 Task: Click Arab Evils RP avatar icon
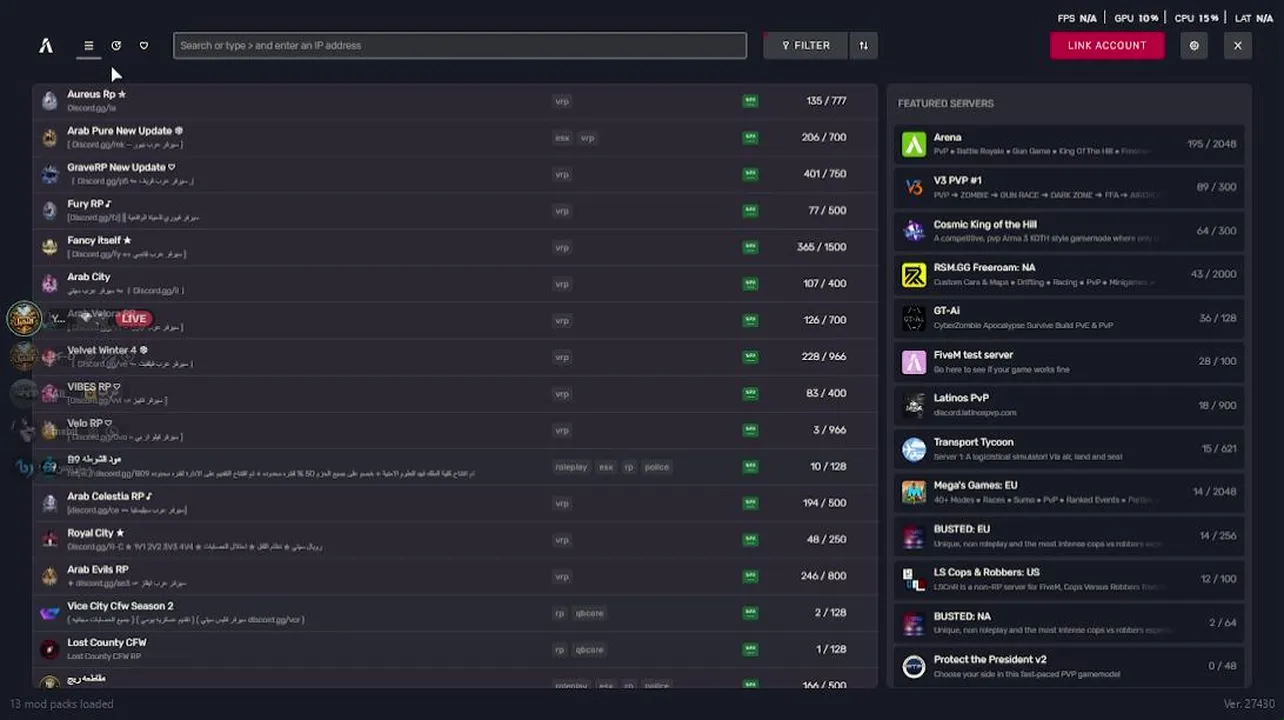[50, 576]
